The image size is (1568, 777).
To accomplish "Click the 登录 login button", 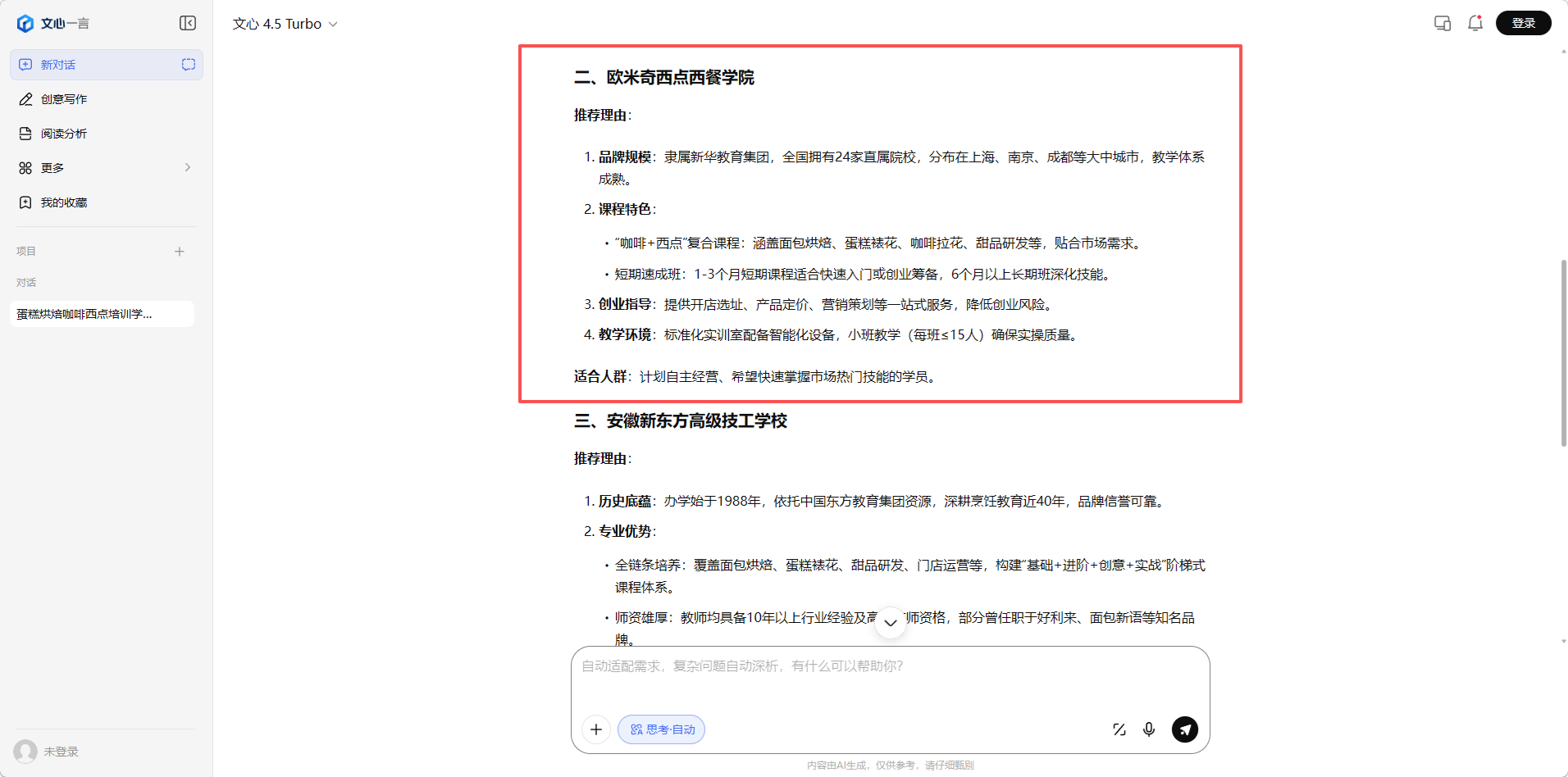I will (1523, 23).
